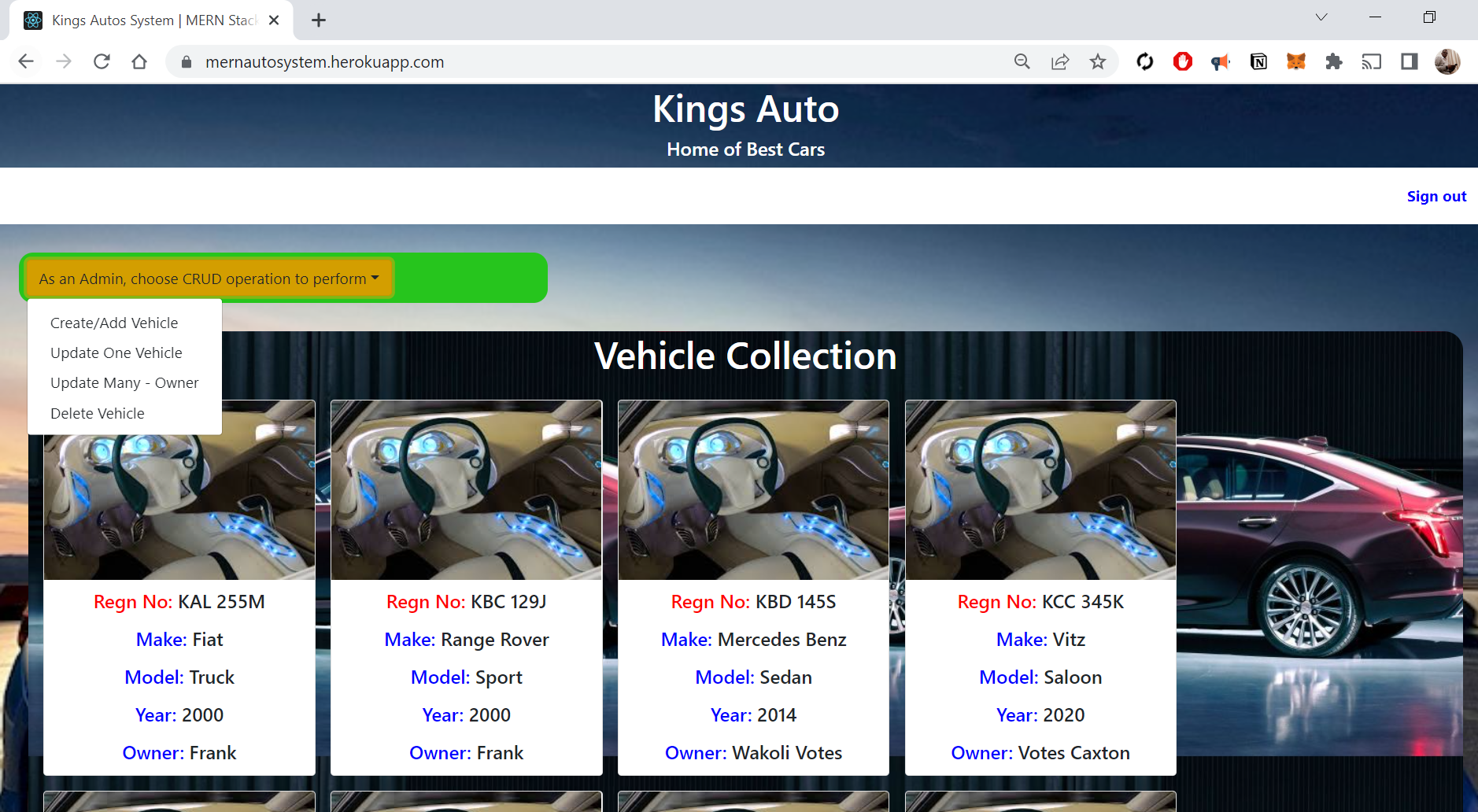
Task: Close the Kings Autos System tab
Action: pos(274,20)
